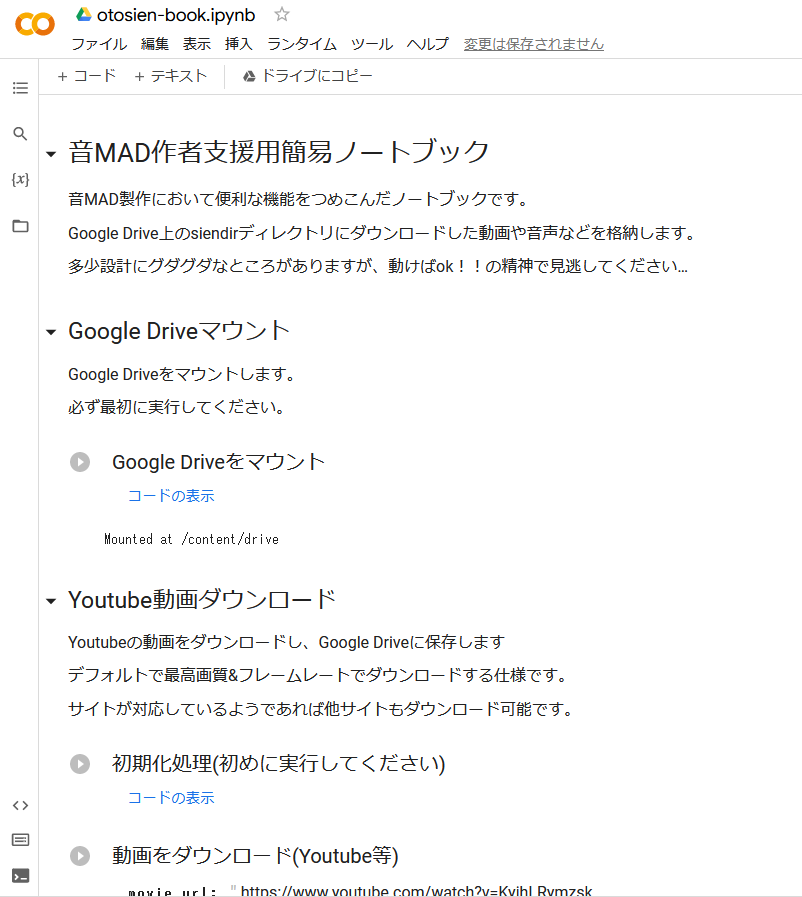The image size is (802, 897).
Task: Click the line mentioning the siendir directory
Action: tap(382, 233)
